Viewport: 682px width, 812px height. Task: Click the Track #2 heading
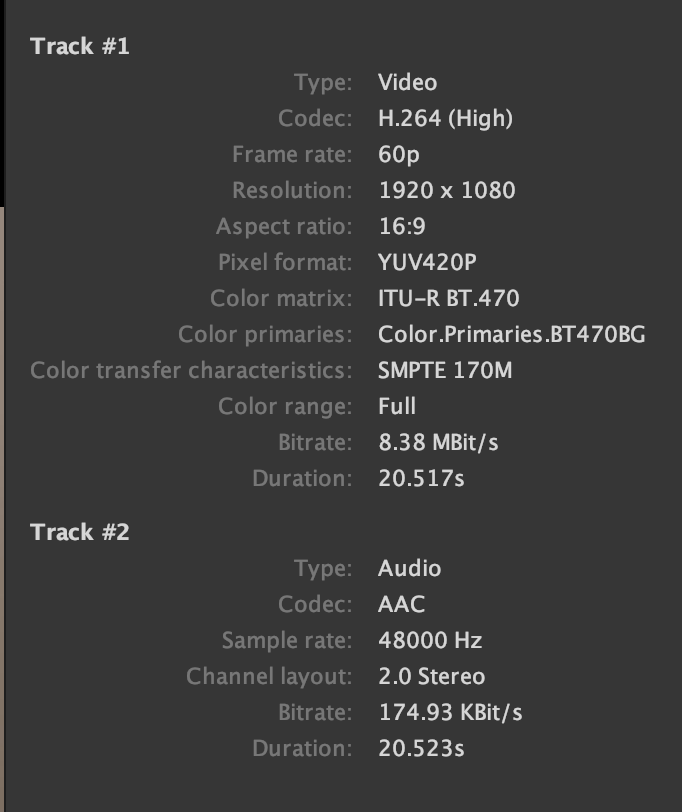[80, 532]
